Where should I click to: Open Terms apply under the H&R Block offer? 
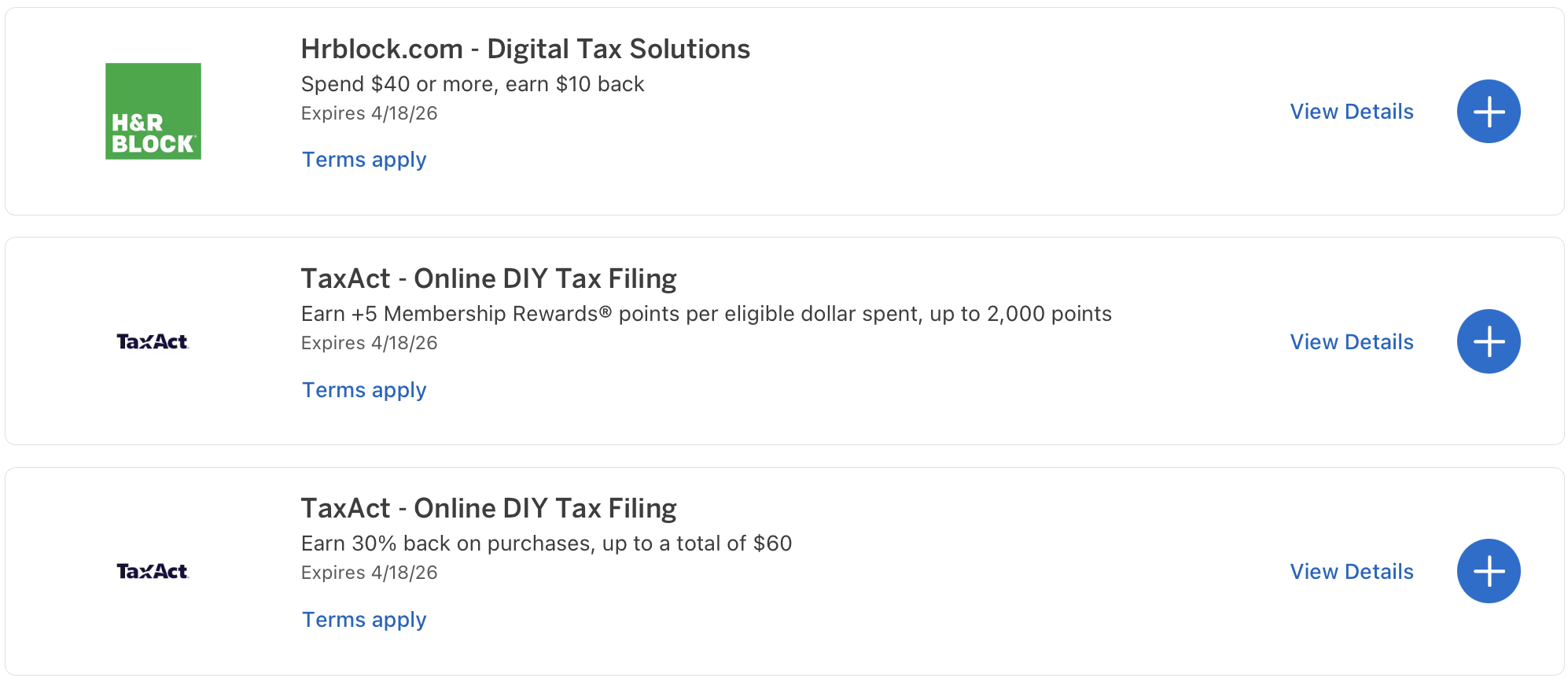point(363,160)
